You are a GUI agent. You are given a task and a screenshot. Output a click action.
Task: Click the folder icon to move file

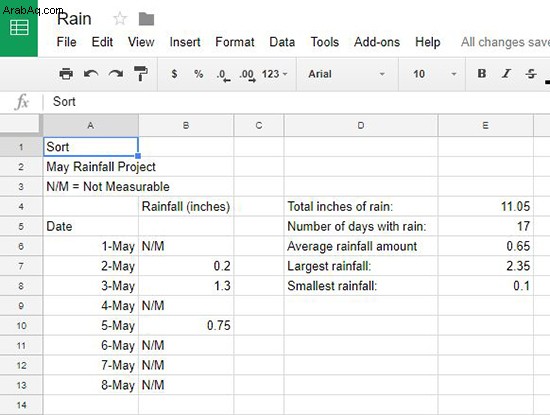[146, 19]
